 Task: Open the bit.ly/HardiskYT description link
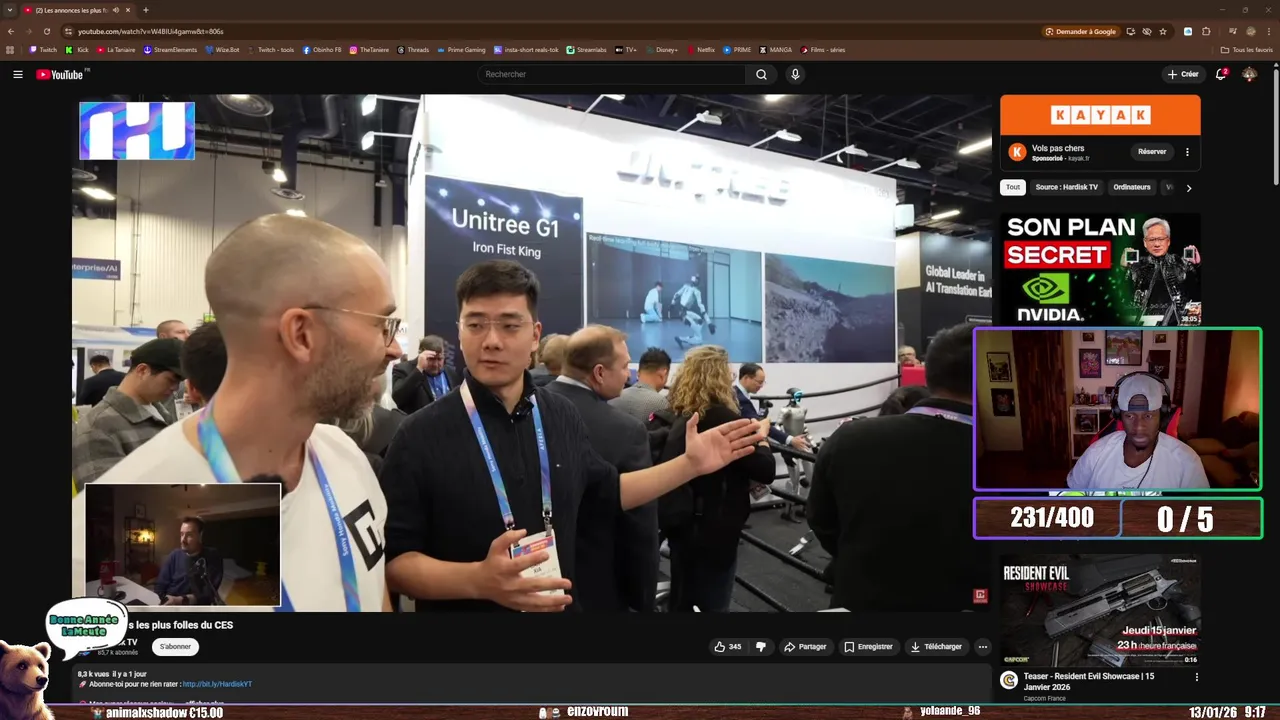click(x=217, y=685)
